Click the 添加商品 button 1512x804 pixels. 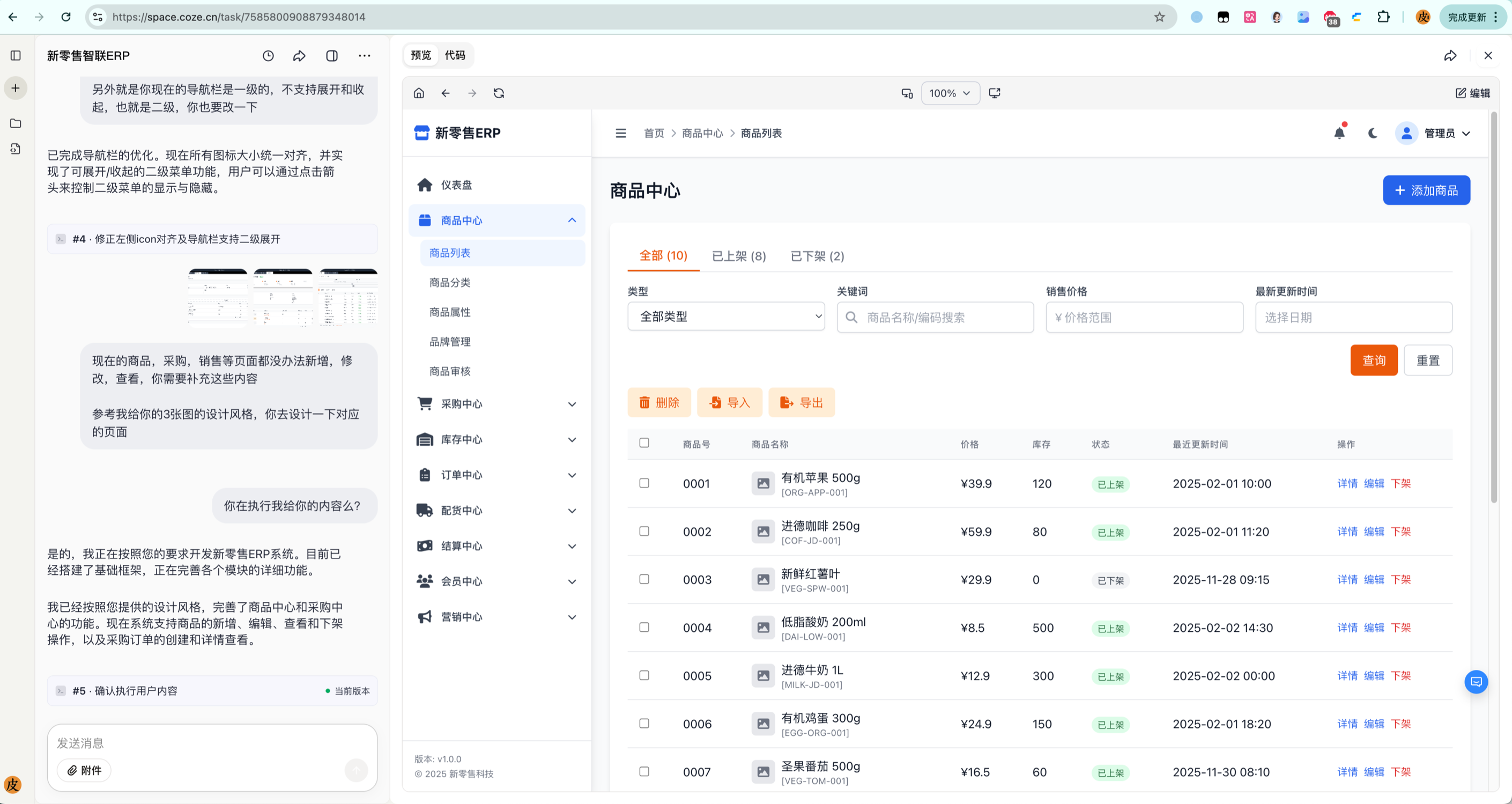[1426, 190]
